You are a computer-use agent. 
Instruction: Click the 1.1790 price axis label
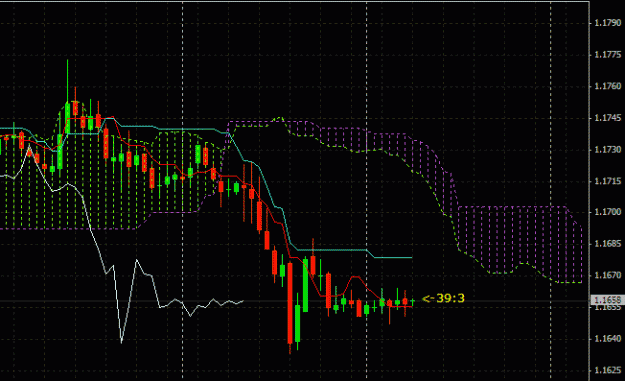607,23
